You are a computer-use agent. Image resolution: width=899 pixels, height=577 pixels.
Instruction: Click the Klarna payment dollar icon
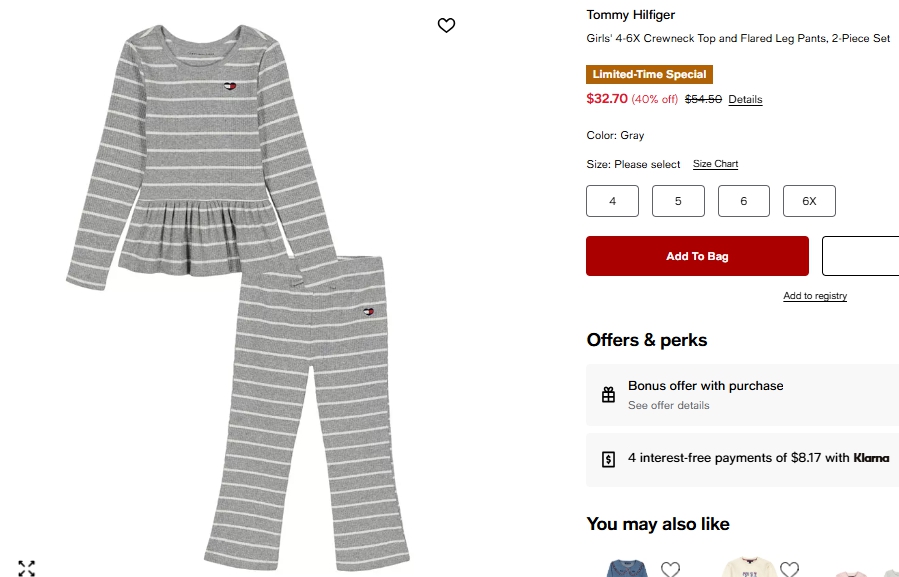(608, 459)
